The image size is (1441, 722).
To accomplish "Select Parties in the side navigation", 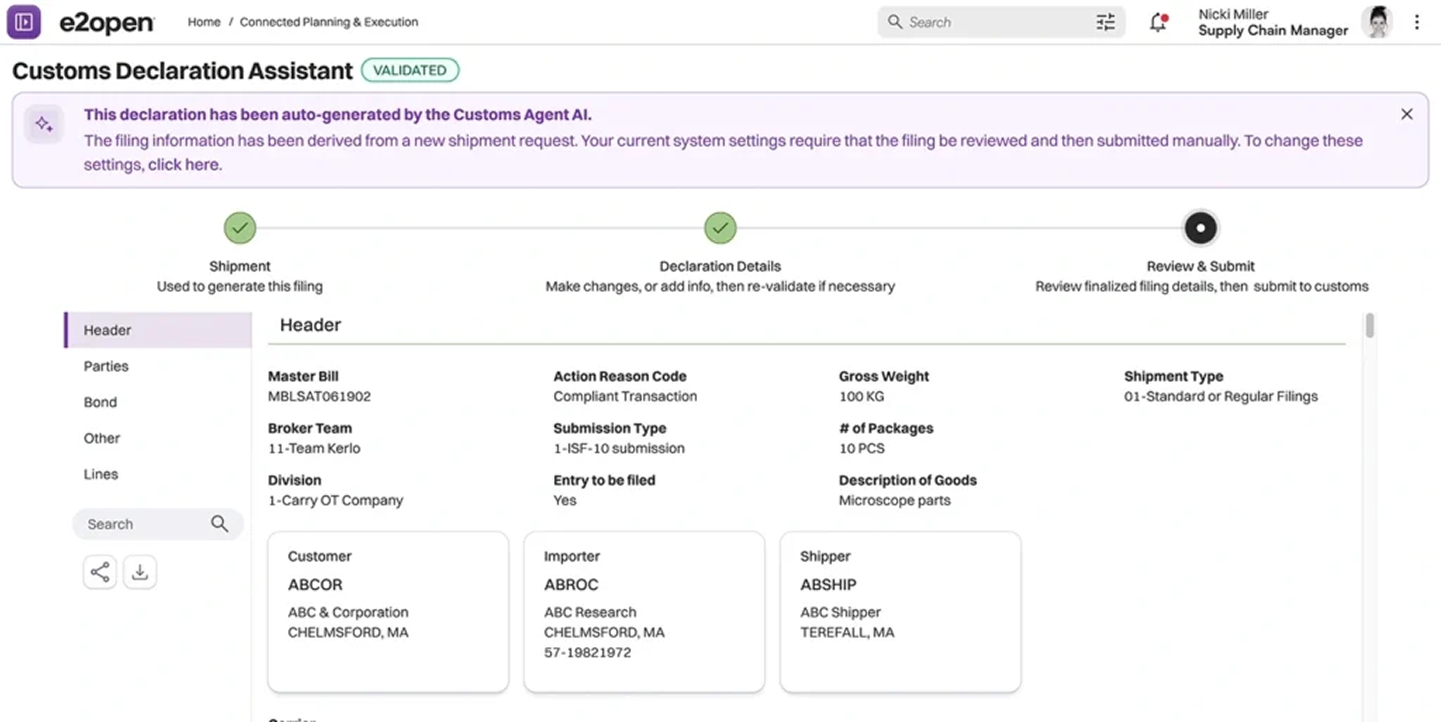I will pos(106,366).
